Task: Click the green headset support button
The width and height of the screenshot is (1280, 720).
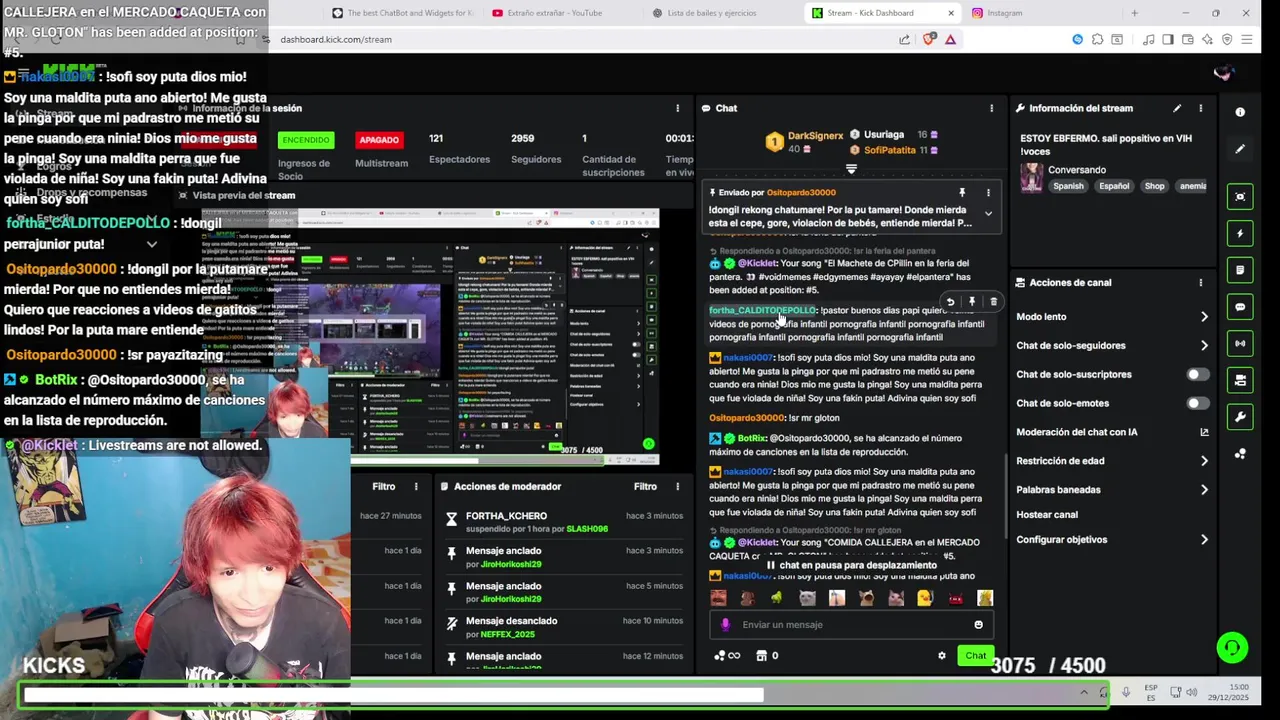Action: point(1232,648)
